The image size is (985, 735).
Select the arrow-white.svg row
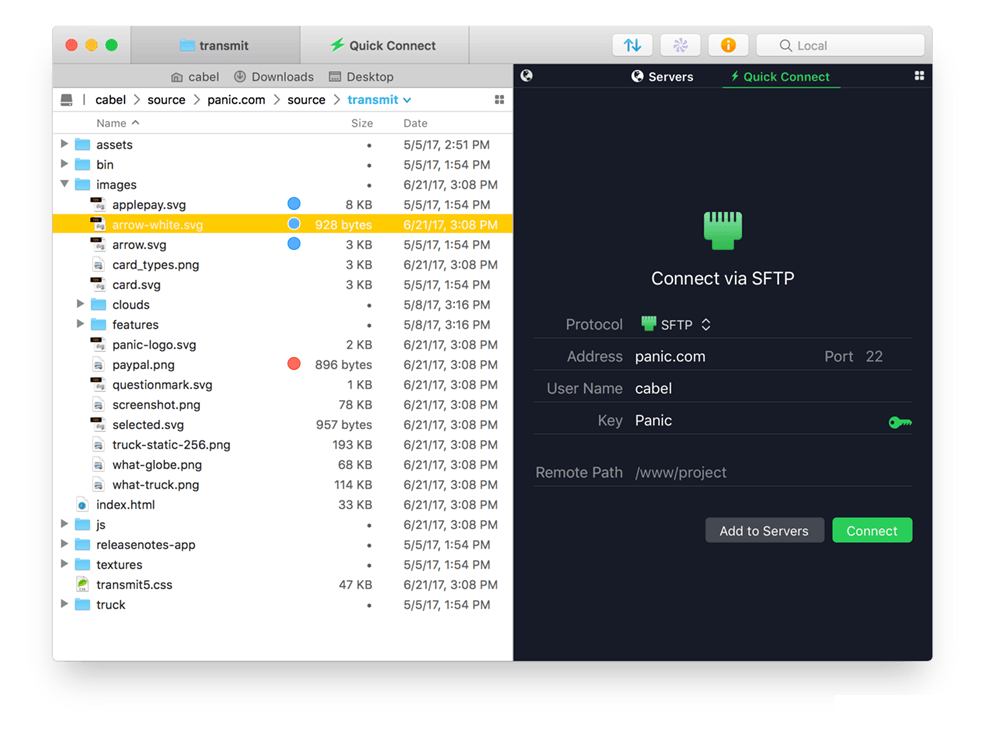click(283, 224)
